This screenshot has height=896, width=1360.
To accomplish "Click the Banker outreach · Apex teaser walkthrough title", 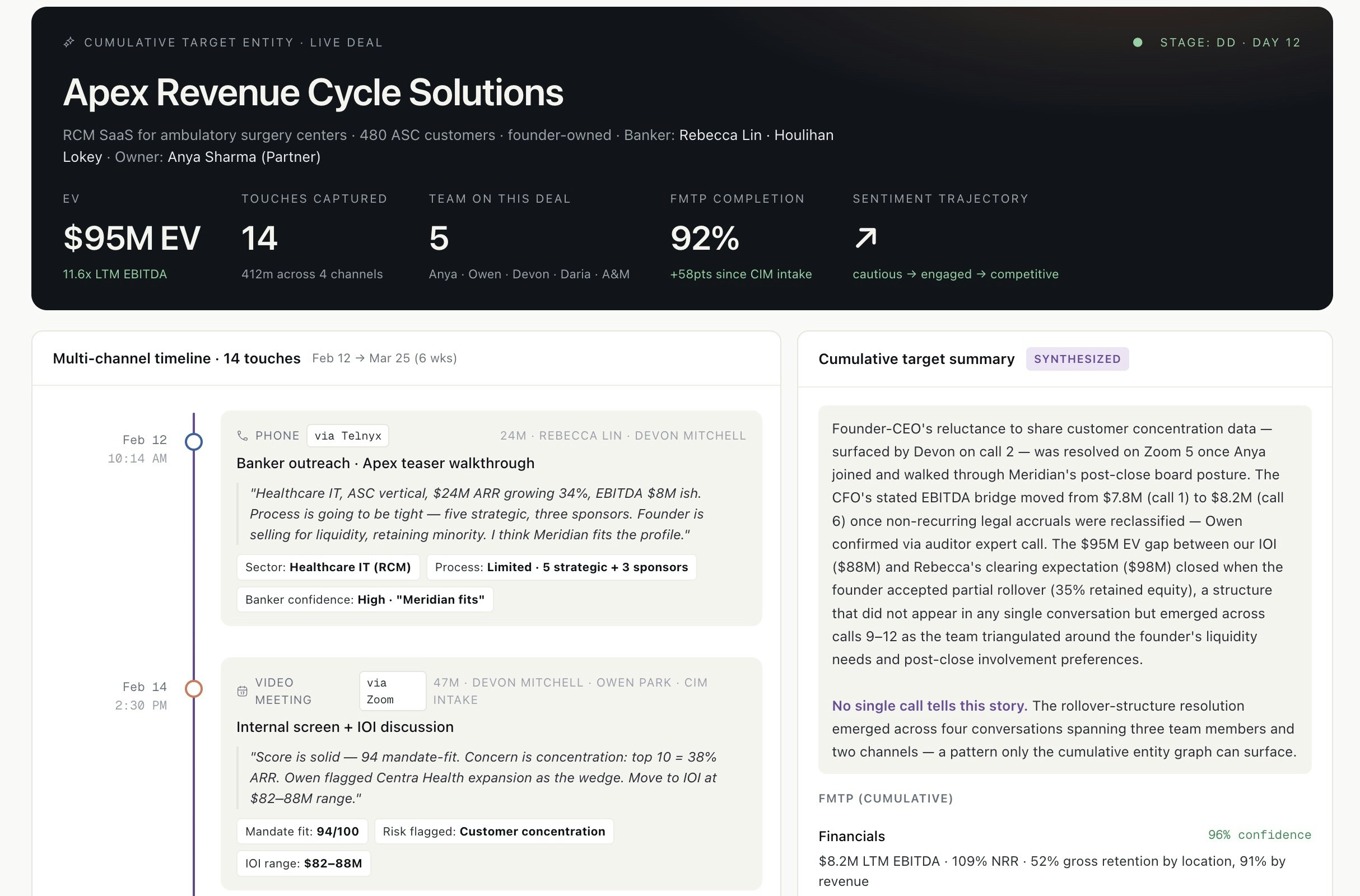I will pyautogui.click(x=386, y=463).
